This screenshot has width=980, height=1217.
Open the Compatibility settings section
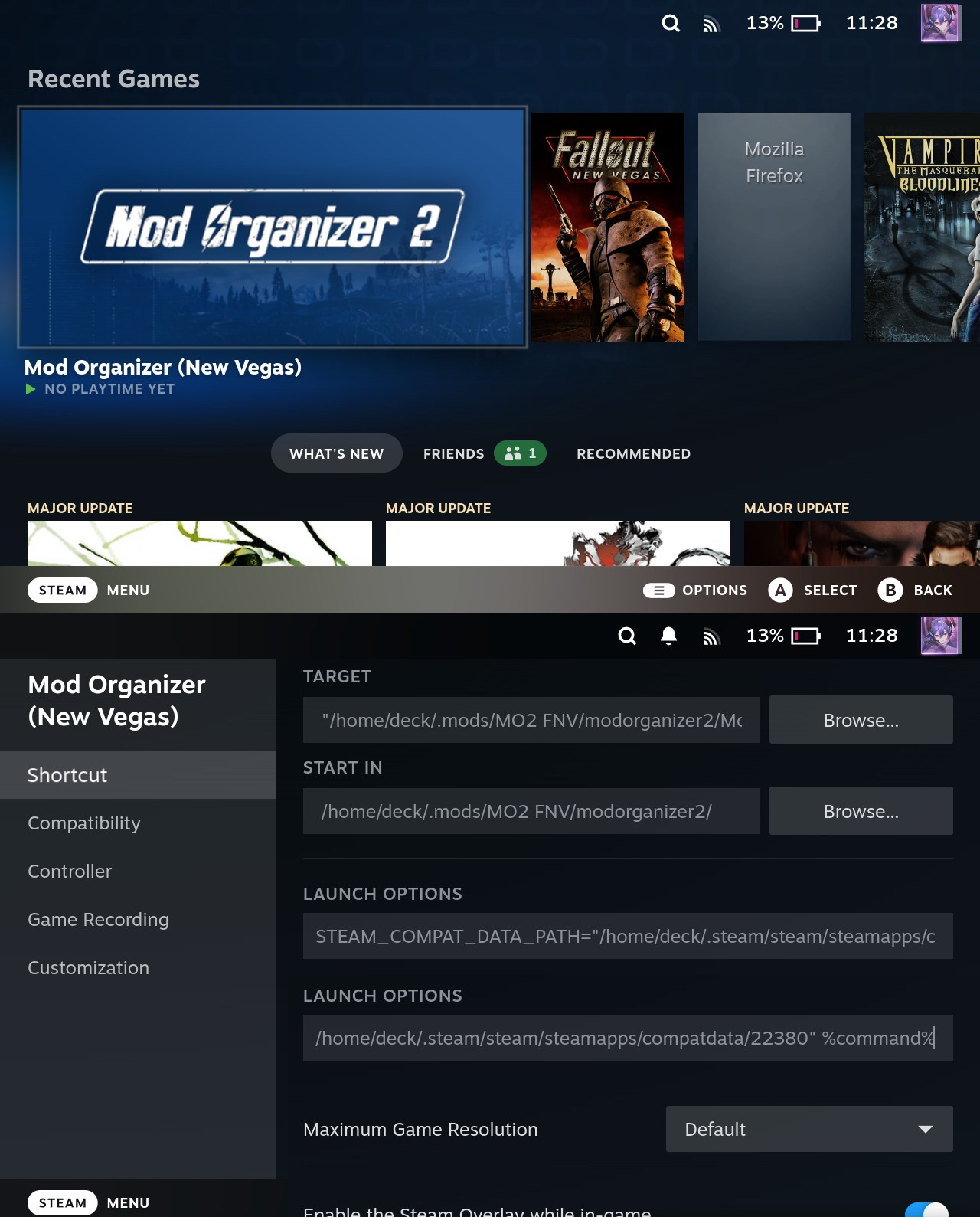click(x=138, y=823)
